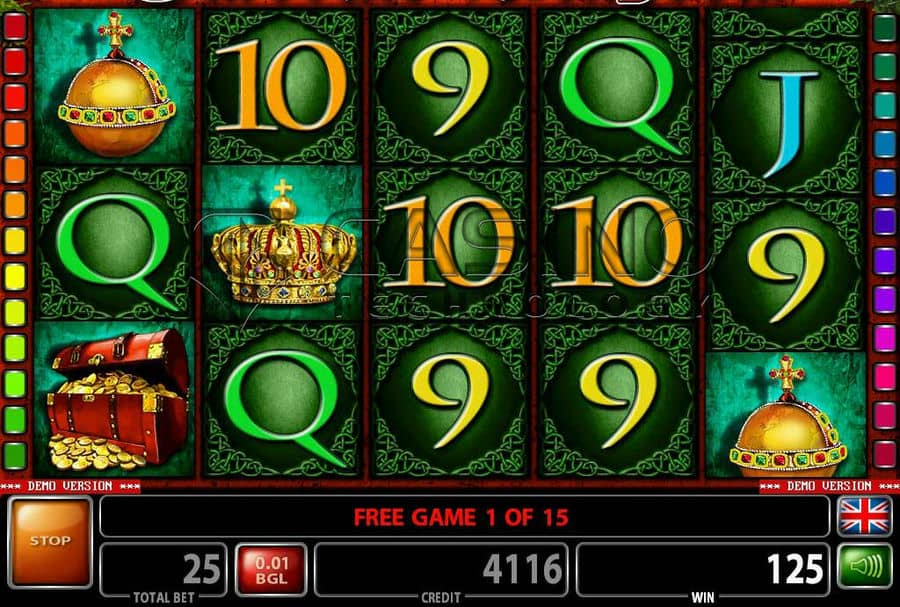
Task: Click the Credit display showing 4116
Action: (x=441, y=570)
